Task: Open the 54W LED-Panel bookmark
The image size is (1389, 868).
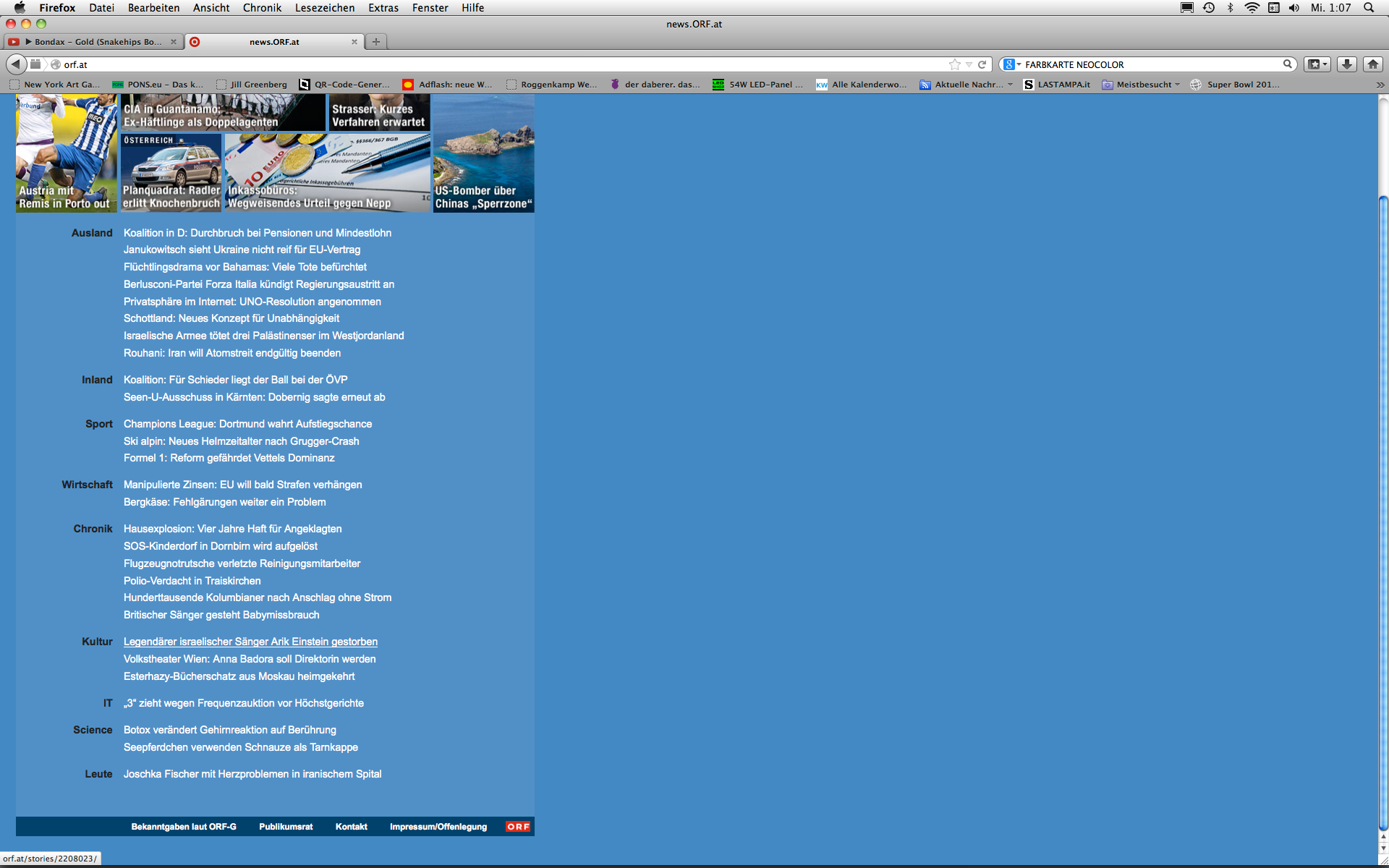Action: (x=757, y=85)
